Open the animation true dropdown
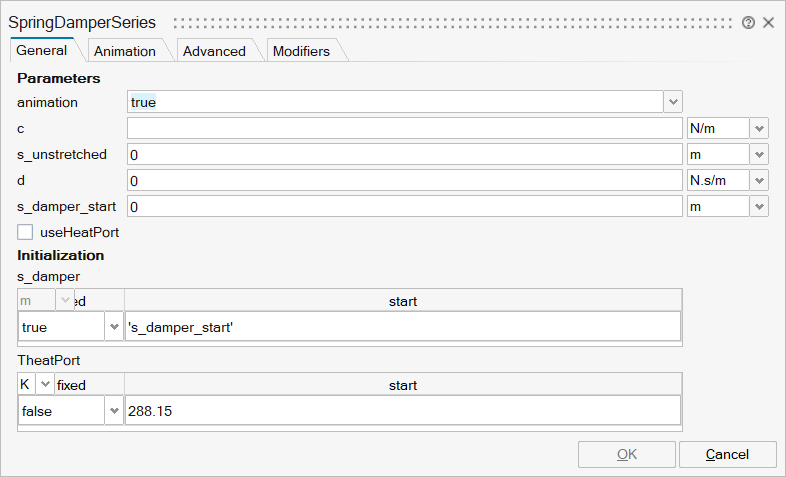This screenshot has width=786, height=477. pyautogui.click(x=673, y=102)
